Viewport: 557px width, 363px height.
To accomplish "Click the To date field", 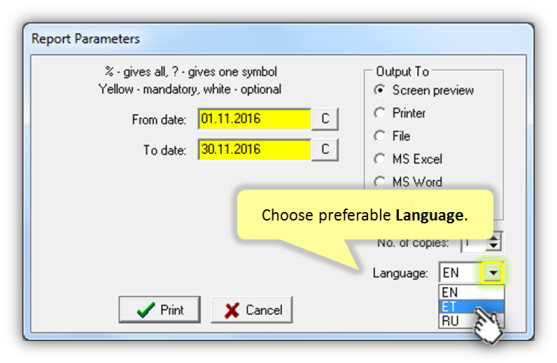I will 254,150.
